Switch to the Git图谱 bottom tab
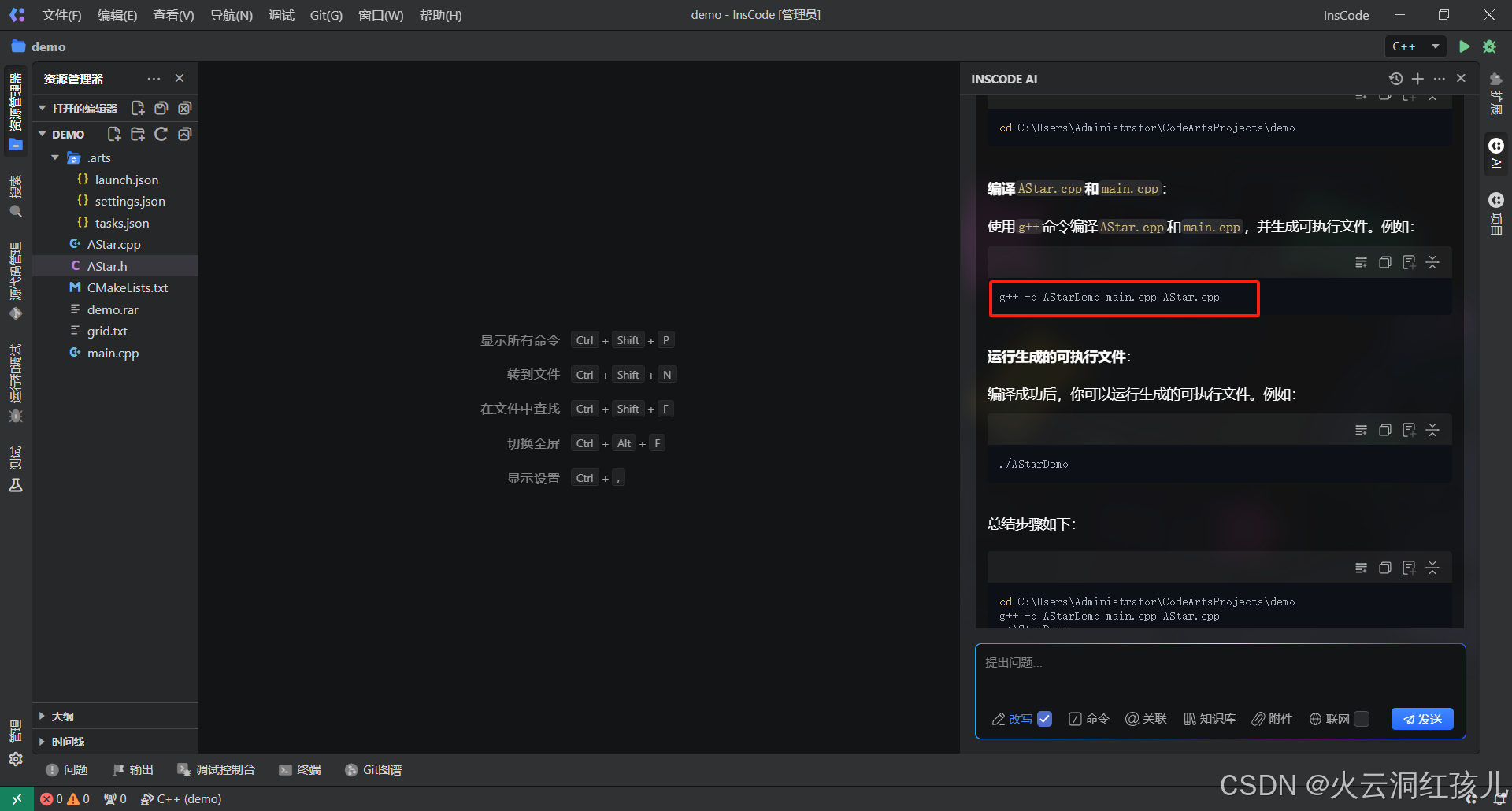 click(x=373, y=769)
